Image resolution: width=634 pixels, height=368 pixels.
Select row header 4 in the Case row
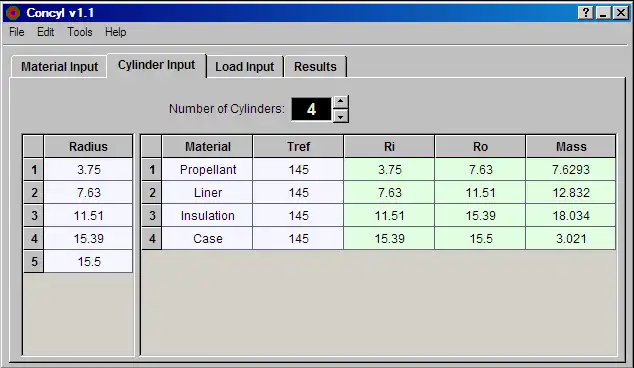(x=152, y=239)
